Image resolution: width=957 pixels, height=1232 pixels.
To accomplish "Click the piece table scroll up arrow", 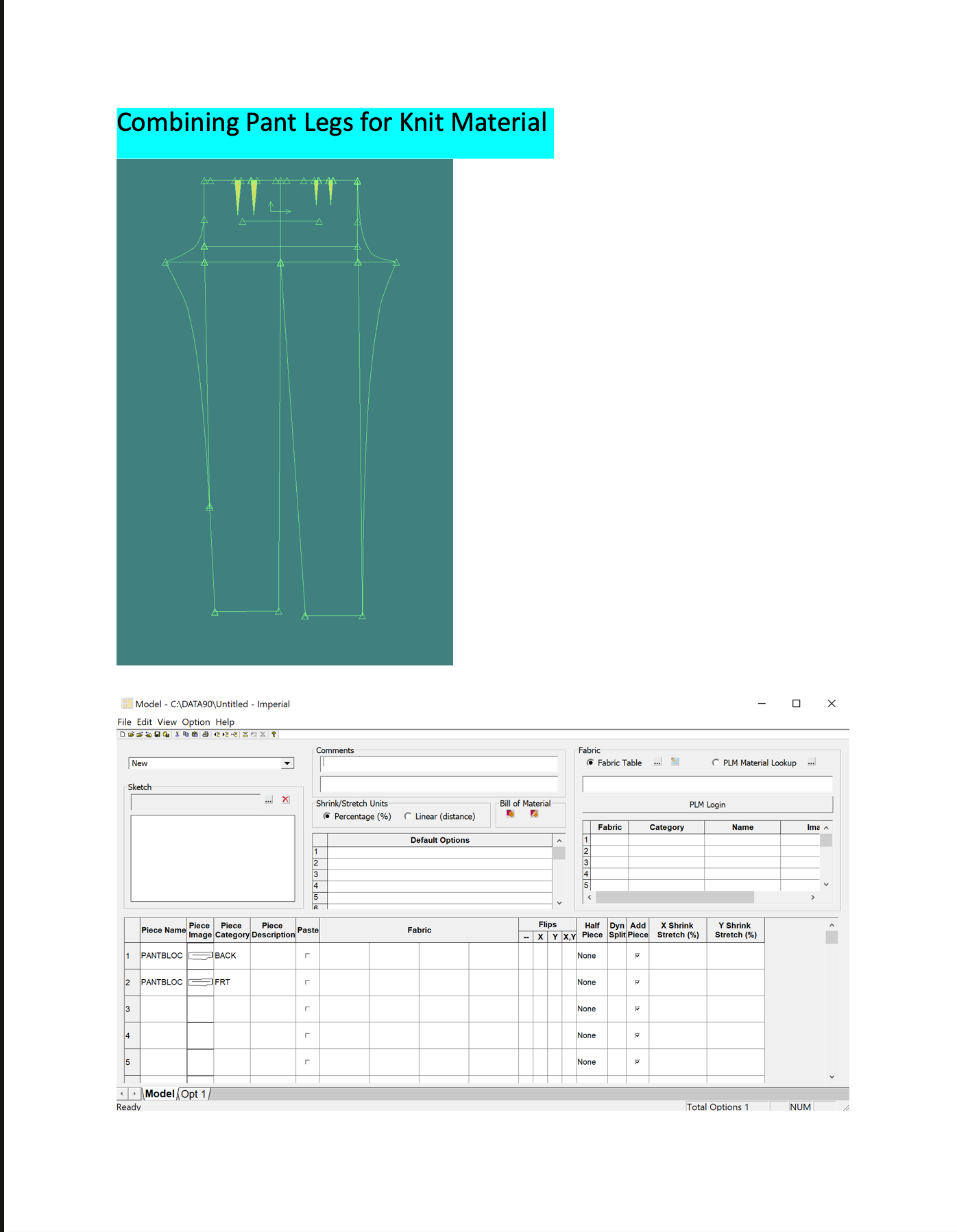I will (832, 925).
